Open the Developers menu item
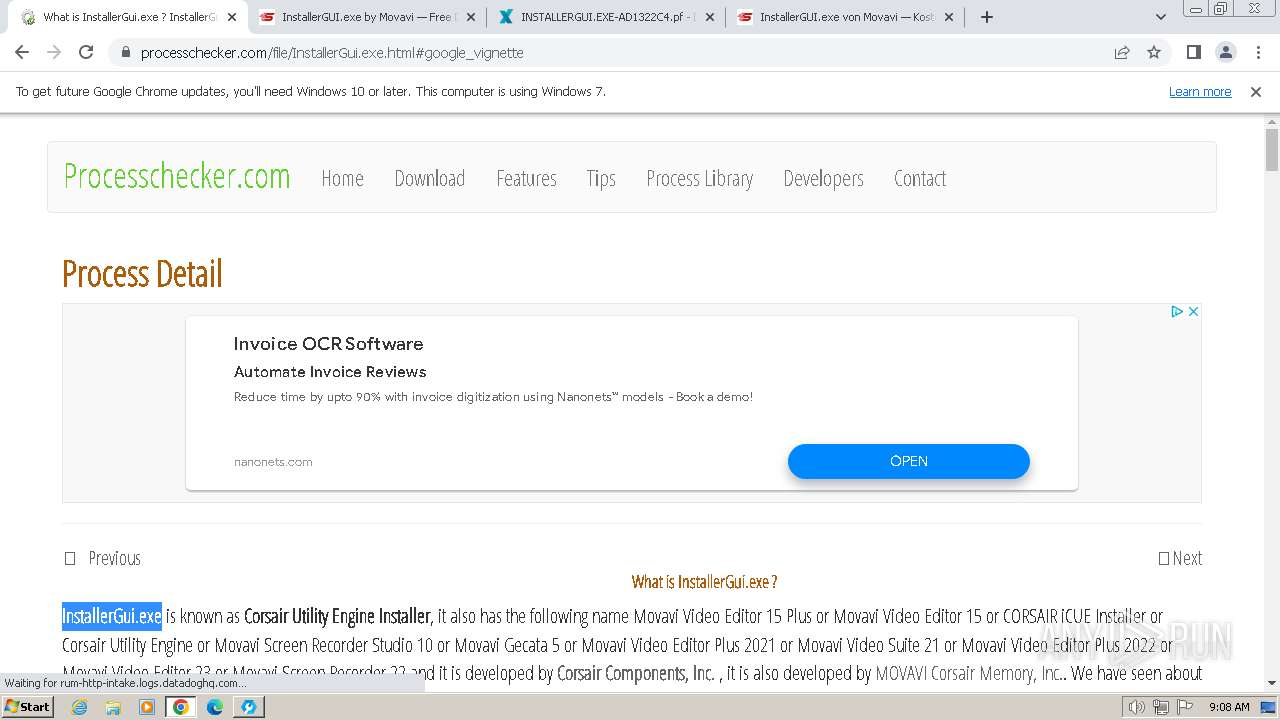Image resolution: width=1280 pixels, height=720 pixels. (823, 178)
